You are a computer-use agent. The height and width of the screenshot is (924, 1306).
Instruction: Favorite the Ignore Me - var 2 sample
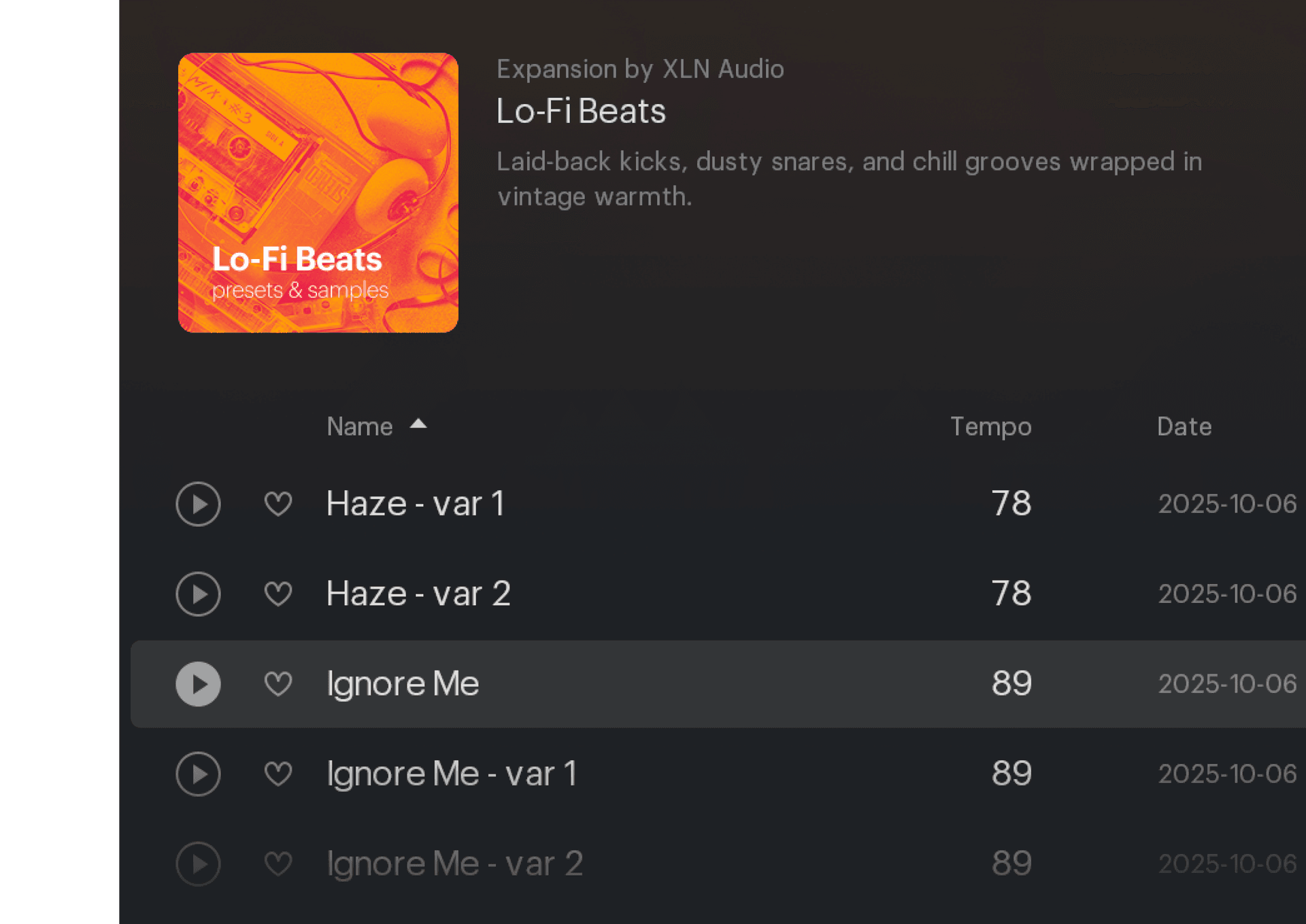(278, 863)
